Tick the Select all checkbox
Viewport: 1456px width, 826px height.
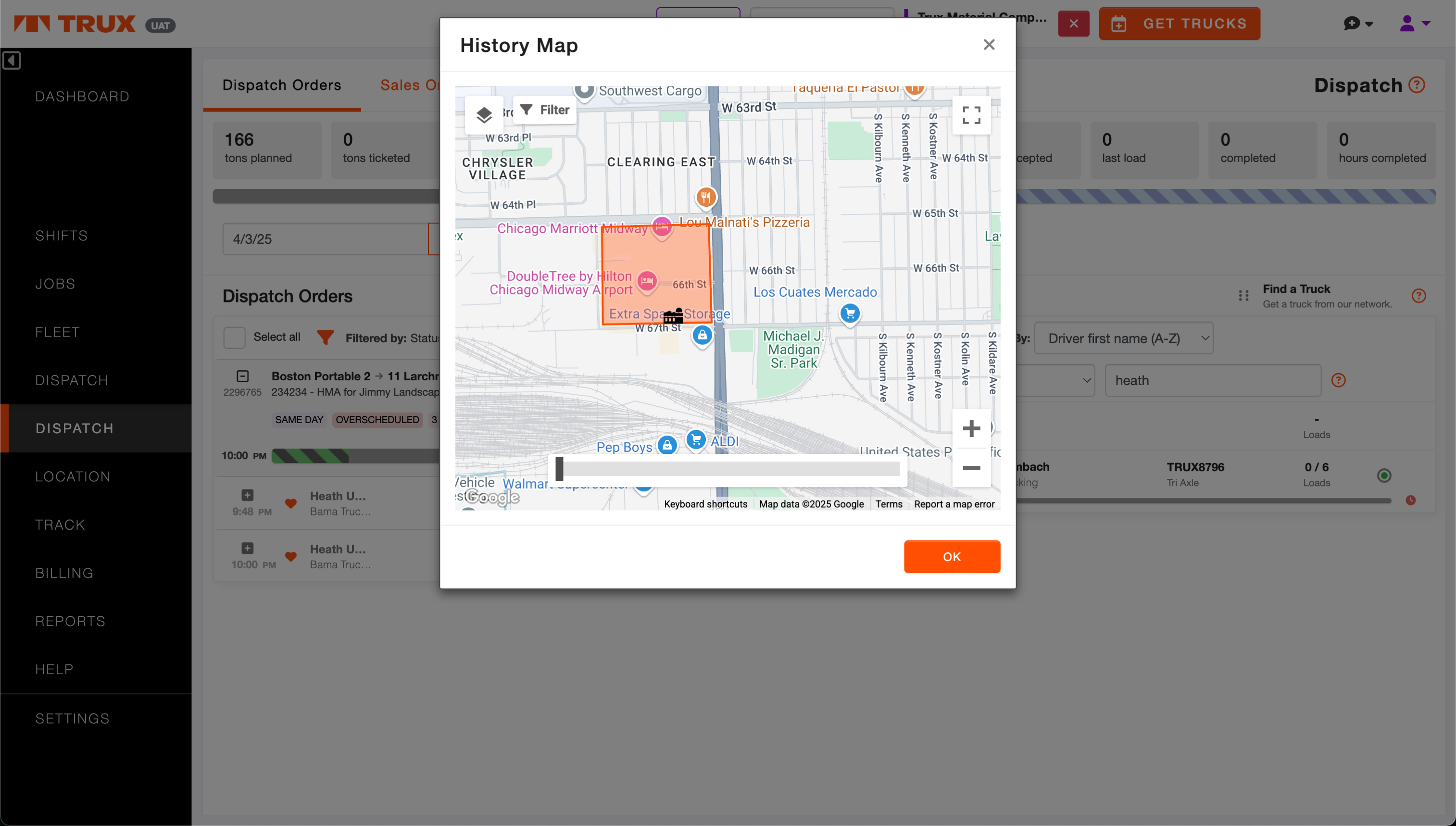click(x=234, y=338)
